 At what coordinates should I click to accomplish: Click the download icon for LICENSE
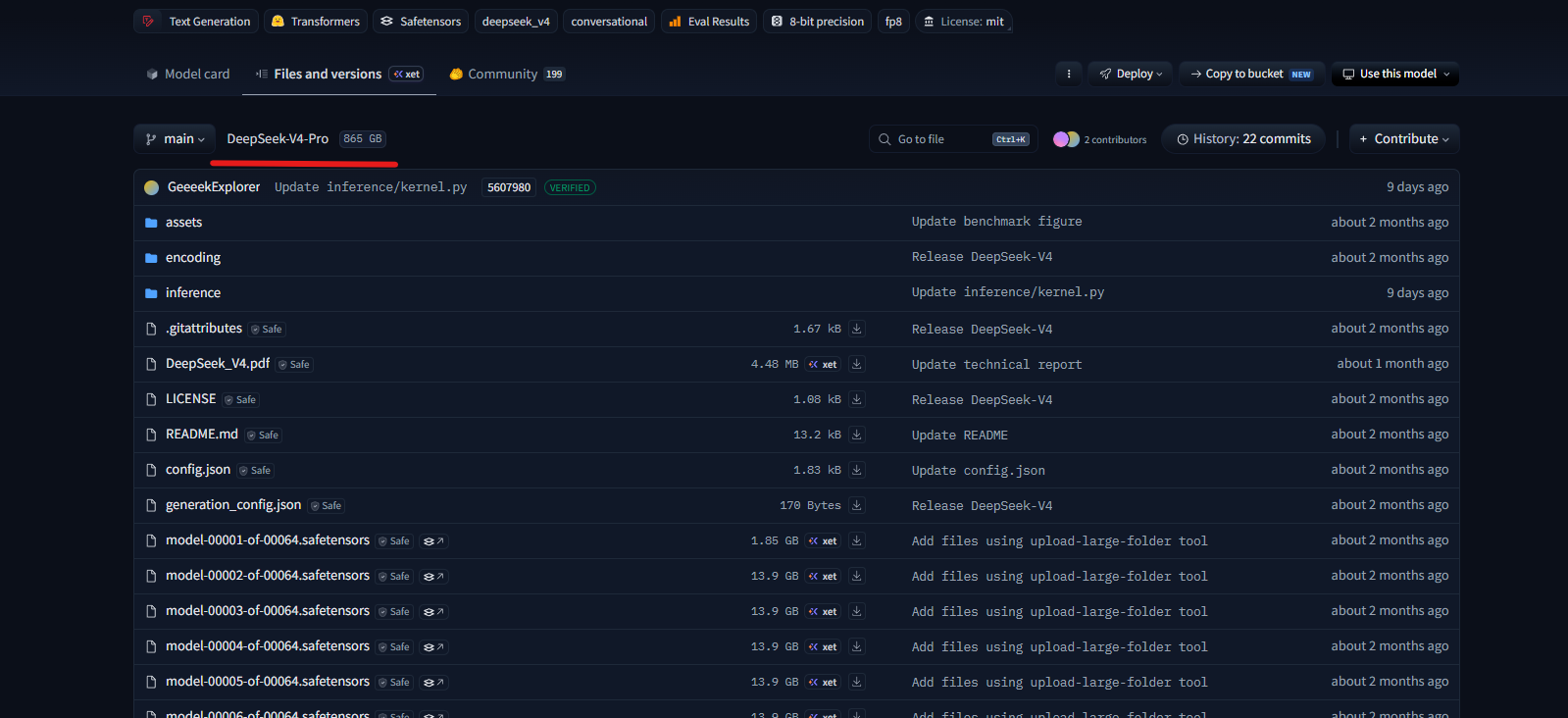pos(856,399)
